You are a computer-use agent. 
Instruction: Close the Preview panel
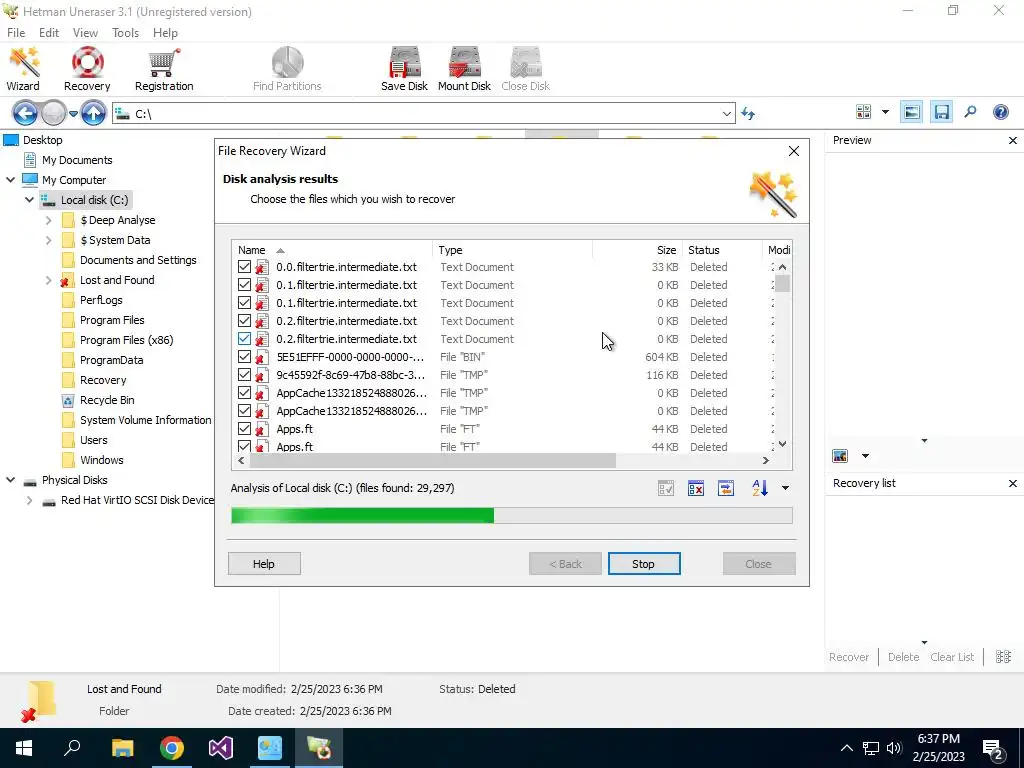(x=1013, y=140)
